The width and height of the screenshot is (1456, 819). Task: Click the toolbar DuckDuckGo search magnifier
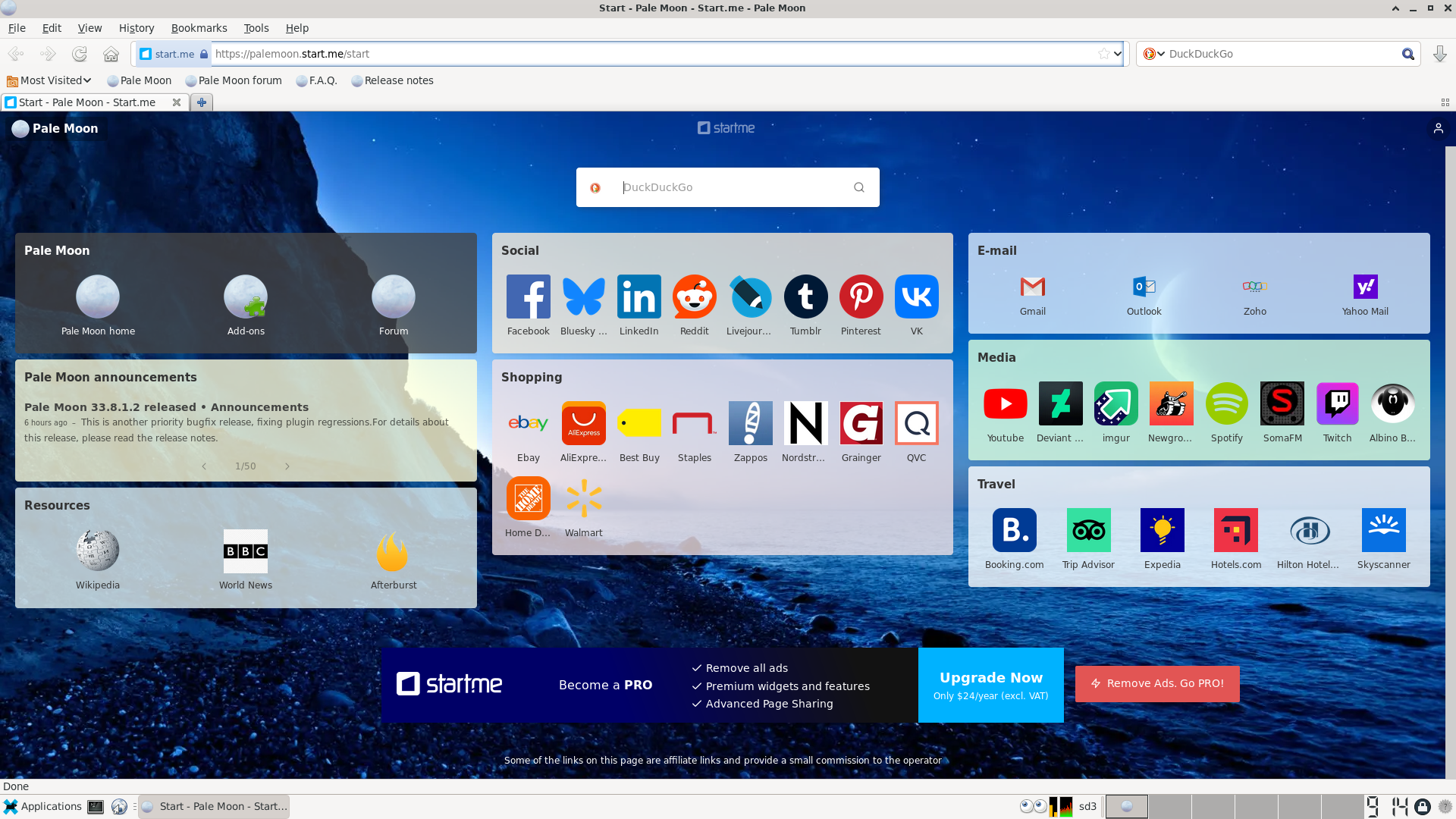[x=1407, y=54]
